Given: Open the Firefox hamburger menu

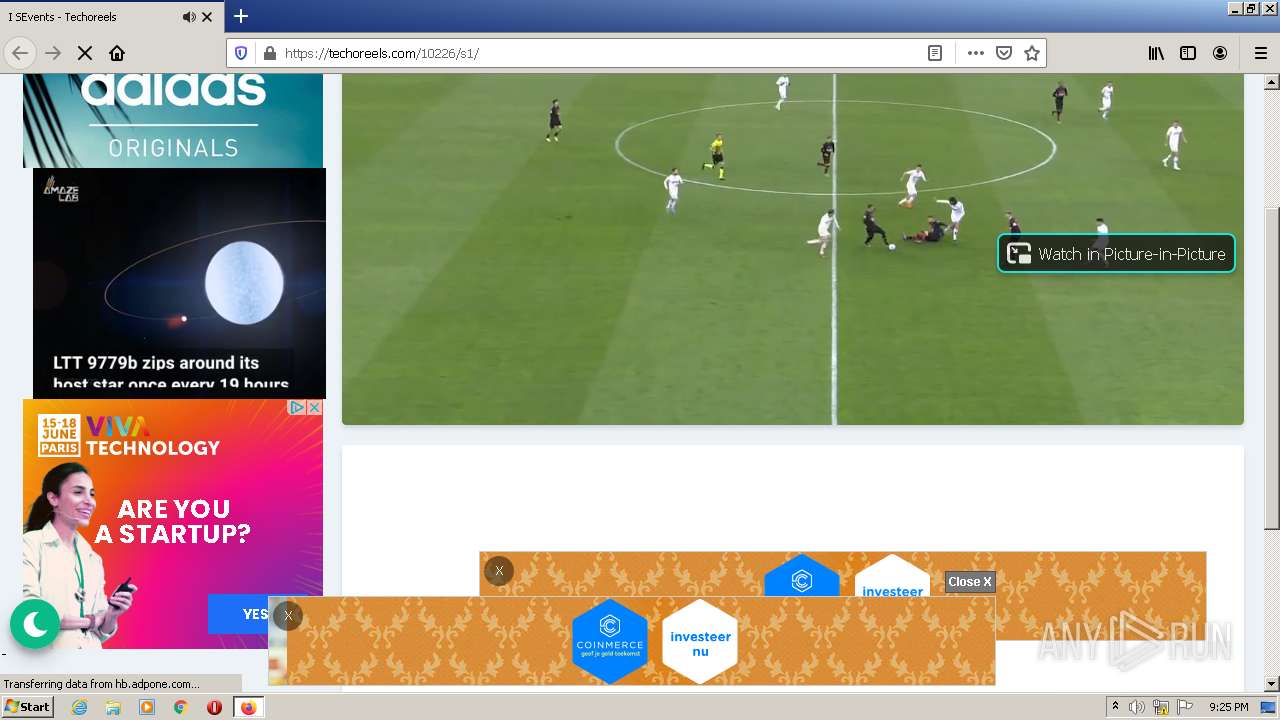Looking at the screenshot, I should click(x=1260, y=53).
